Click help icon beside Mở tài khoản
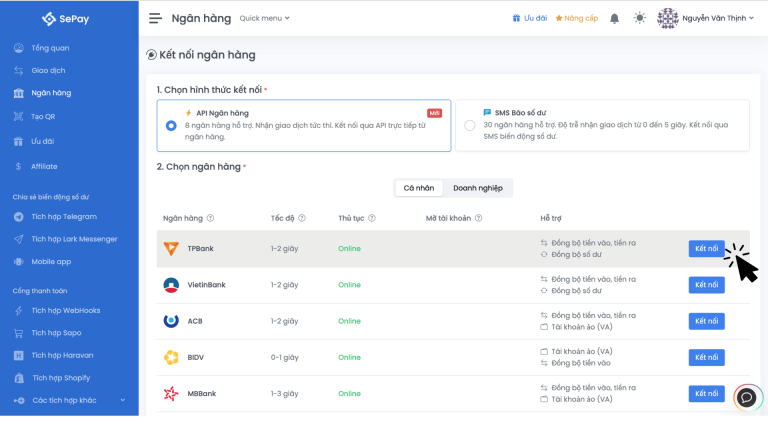The width and height of the screenshot is (768, 432). pyautogui.click(x=478, y=218)
